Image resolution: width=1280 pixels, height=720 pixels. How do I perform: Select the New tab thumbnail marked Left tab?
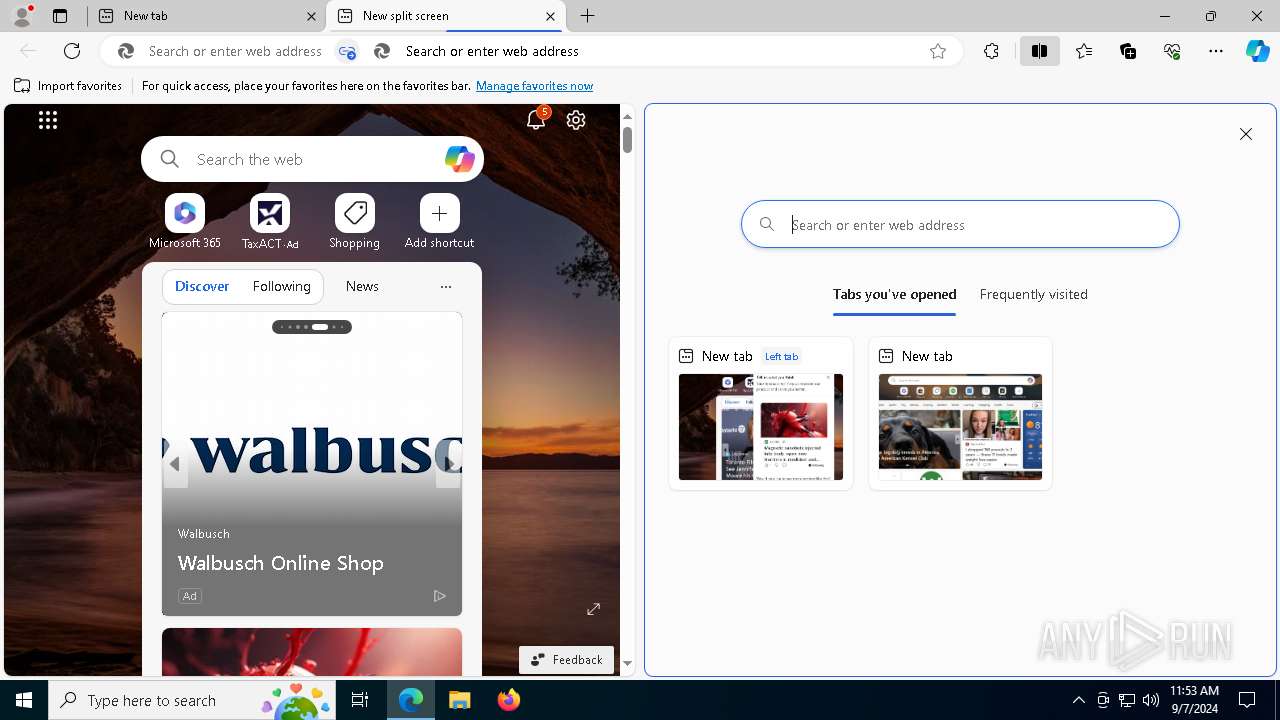pyautogui.click(x=761, y=414)
